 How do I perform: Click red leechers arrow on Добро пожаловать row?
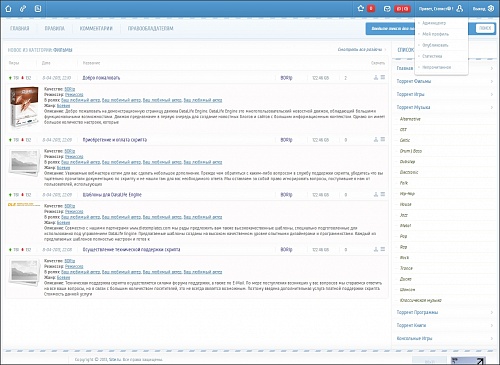pyautogui.click(x=22, y=78)
